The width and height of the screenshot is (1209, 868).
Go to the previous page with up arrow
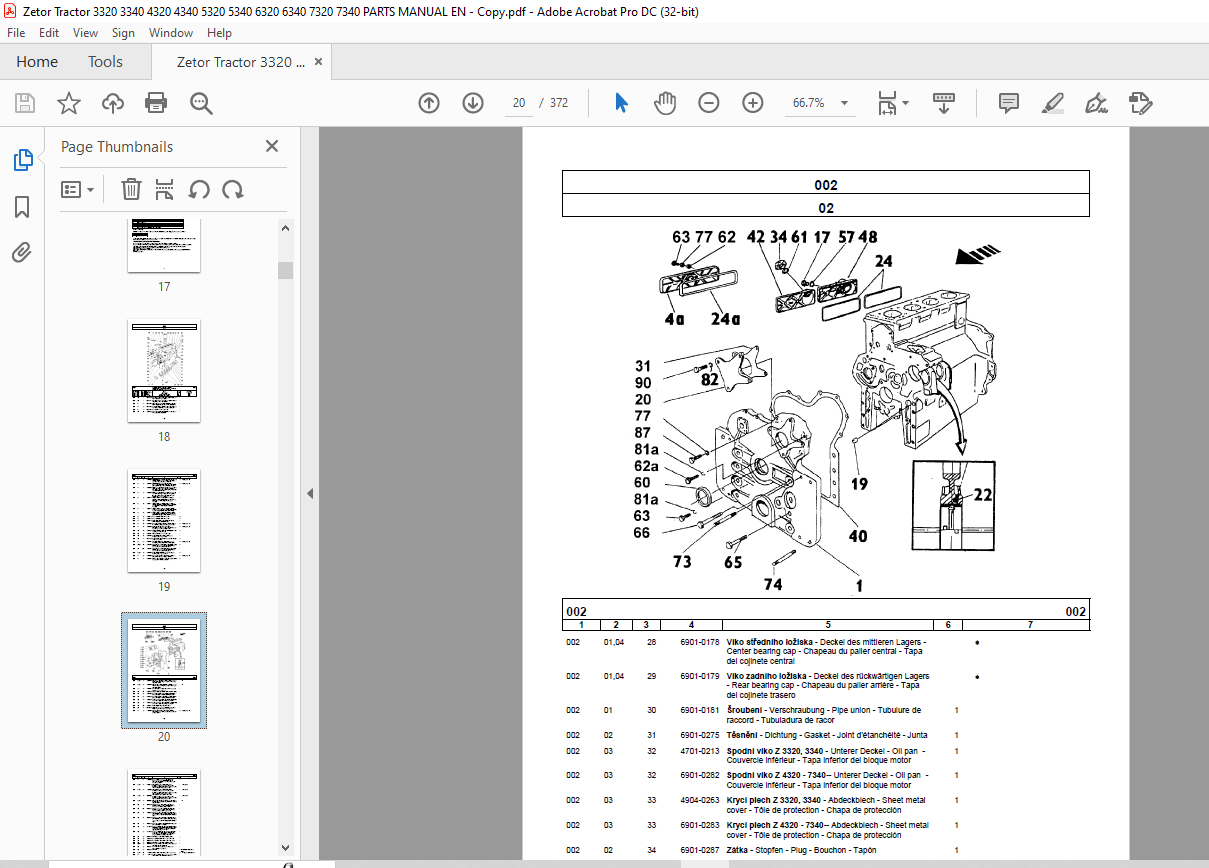[429, 103]
